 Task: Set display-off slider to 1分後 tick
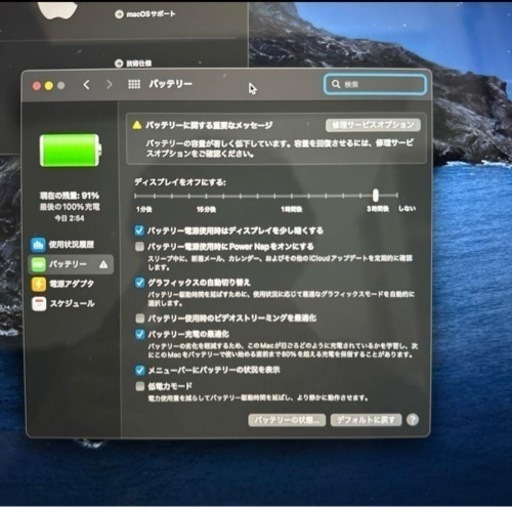(135, 196)
